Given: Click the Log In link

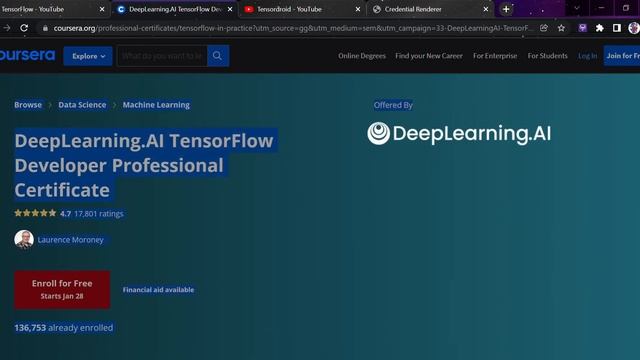Looking at the screenshot, I should [x=587, y=56].
